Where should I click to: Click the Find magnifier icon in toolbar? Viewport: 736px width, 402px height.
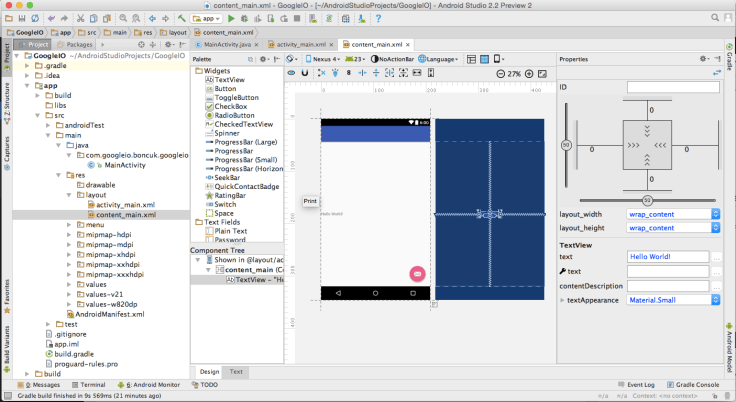tap(123, 18)
